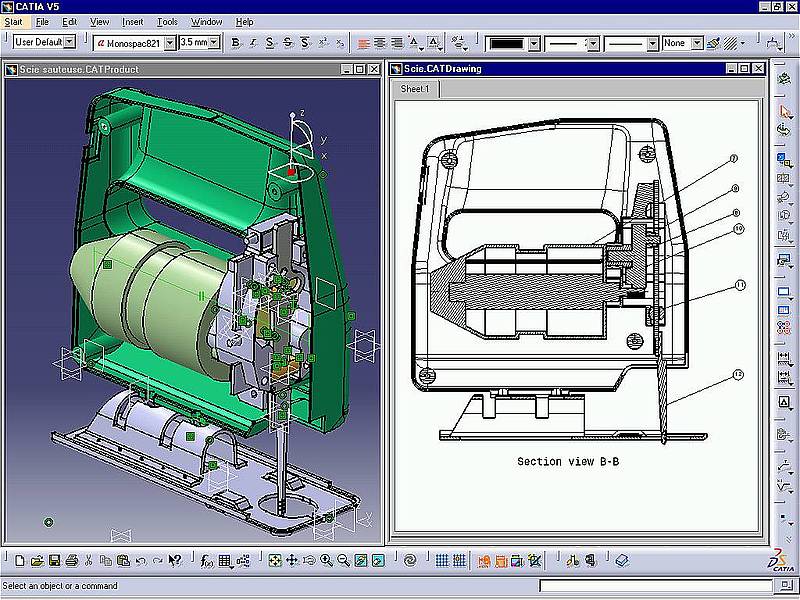Select the Rotate view tool
Screen dimensions: 800x600
click(309, 561)
